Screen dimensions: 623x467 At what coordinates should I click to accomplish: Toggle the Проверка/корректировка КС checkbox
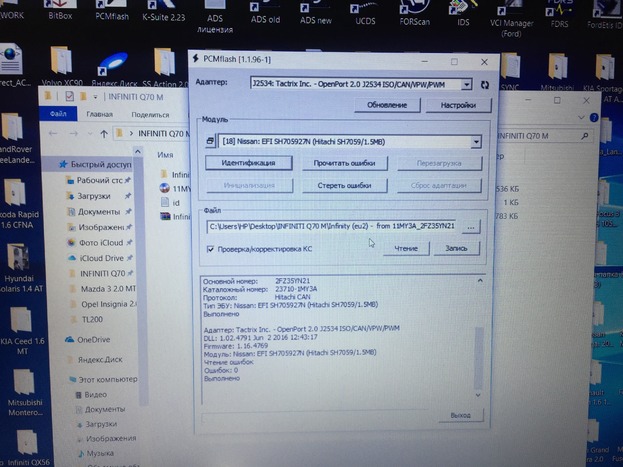coord(213,248)
